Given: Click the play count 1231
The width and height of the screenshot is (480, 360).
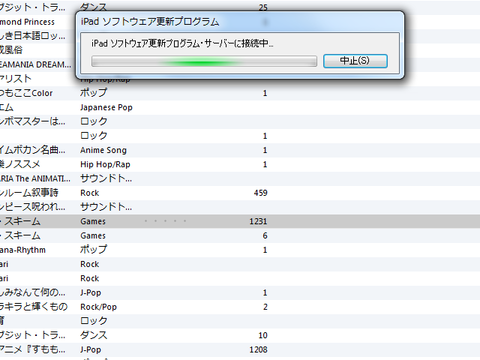Looking at the screenshot, I should [258, 221].
